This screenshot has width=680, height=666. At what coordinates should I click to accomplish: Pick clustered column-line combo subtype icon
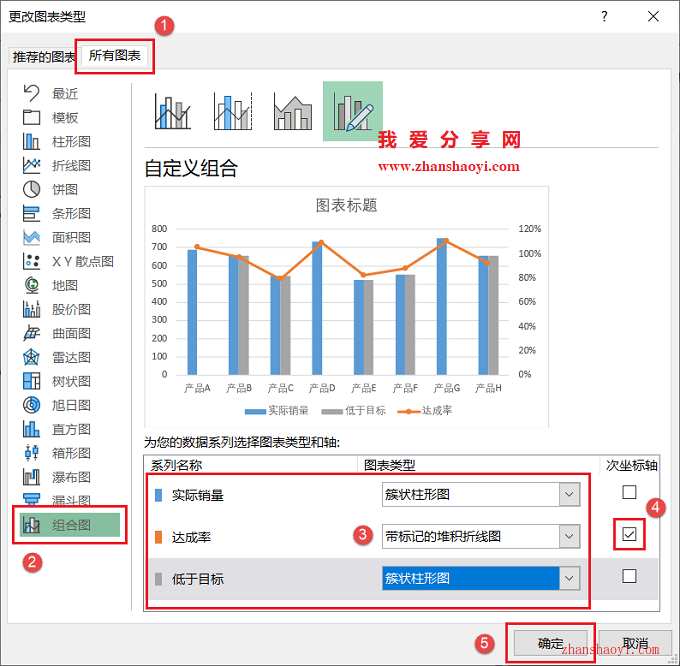(173, 111)
